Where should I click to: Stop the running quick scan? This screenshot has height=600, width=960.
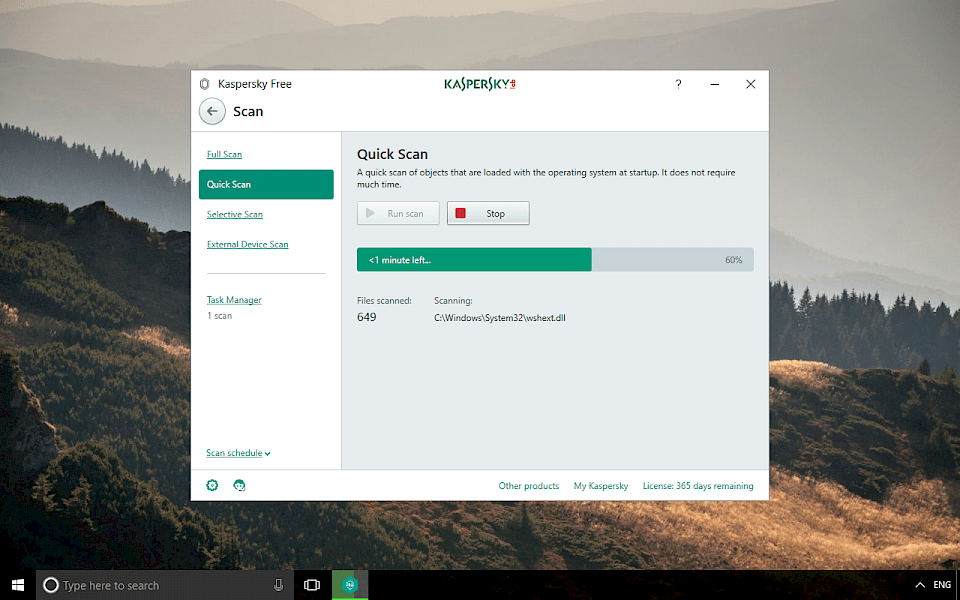click(488, 213)
